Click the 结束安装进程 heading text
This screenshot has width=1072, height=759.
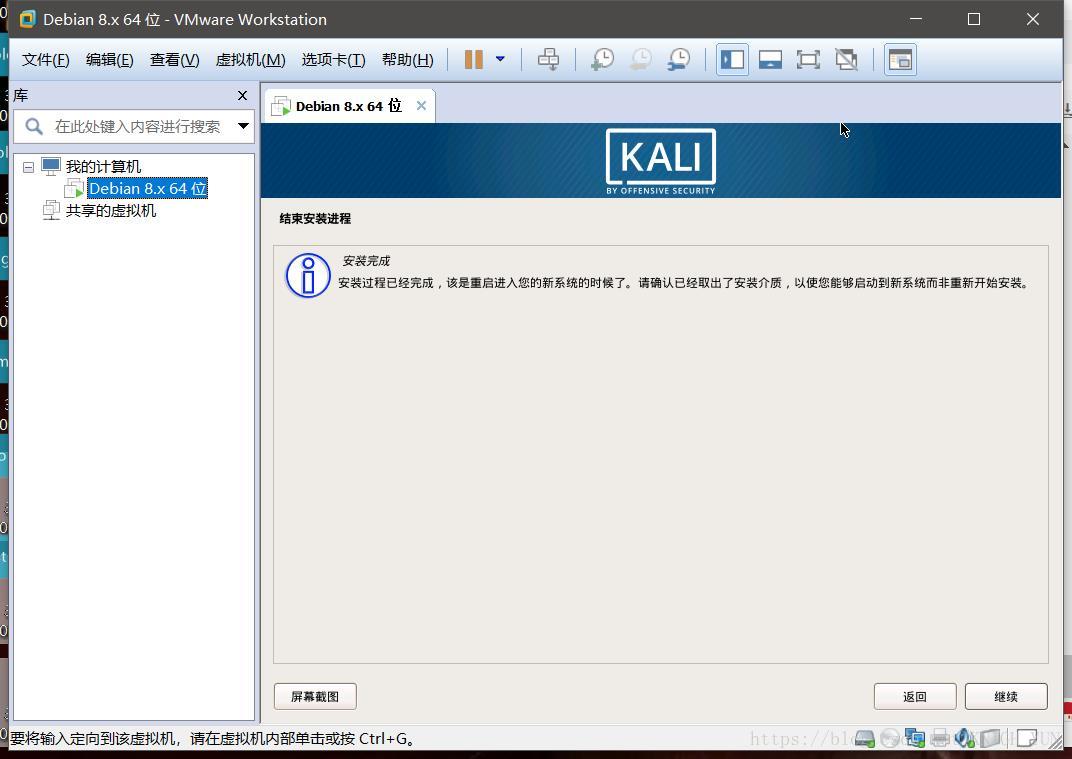click(x=315, y=219)
